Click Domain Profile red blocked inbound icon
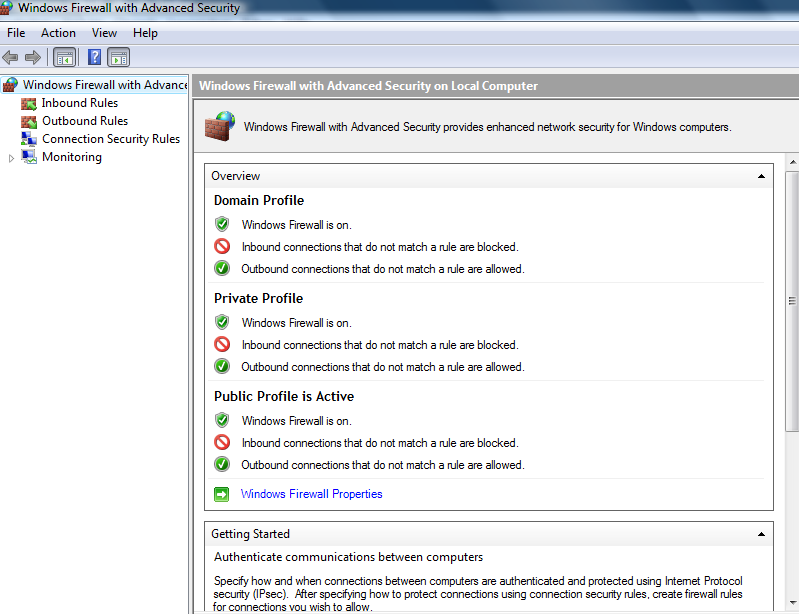The width and height of the screenshot is (799, 614). (222, 246)
